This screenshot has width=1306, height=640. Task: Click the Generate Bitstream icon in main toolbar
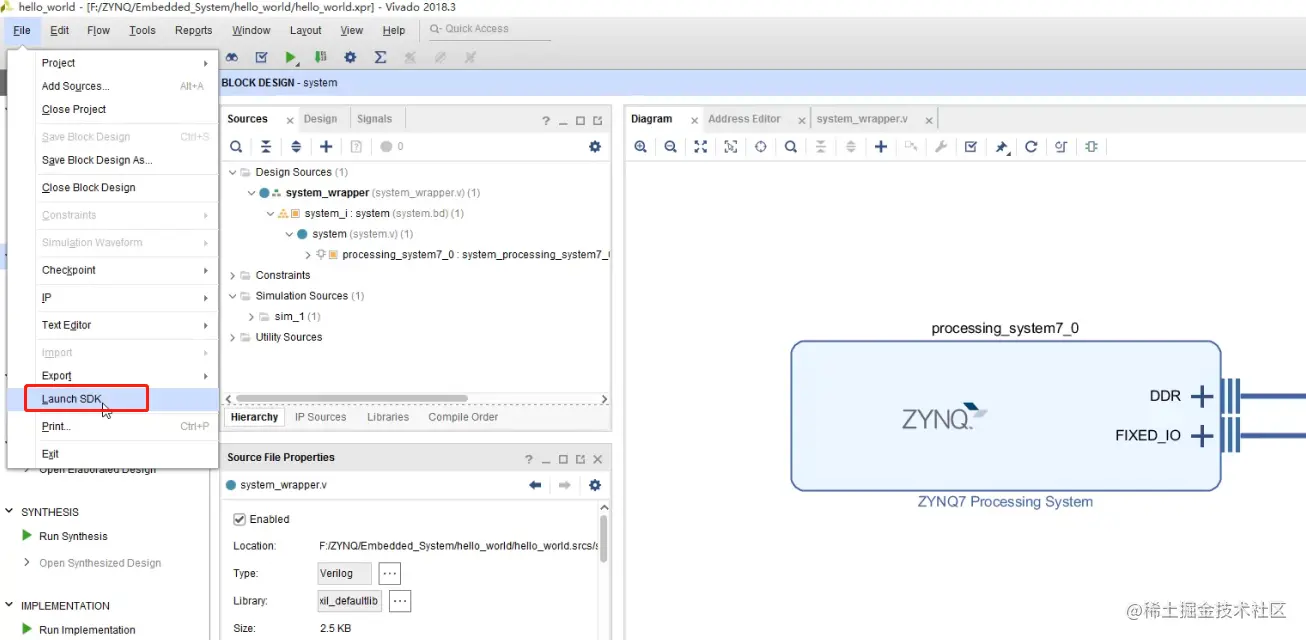coord(321,58)
